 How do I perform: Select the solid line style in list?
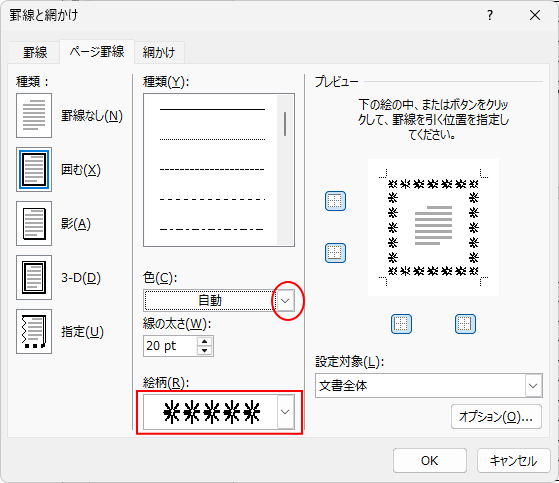[212, 109]
